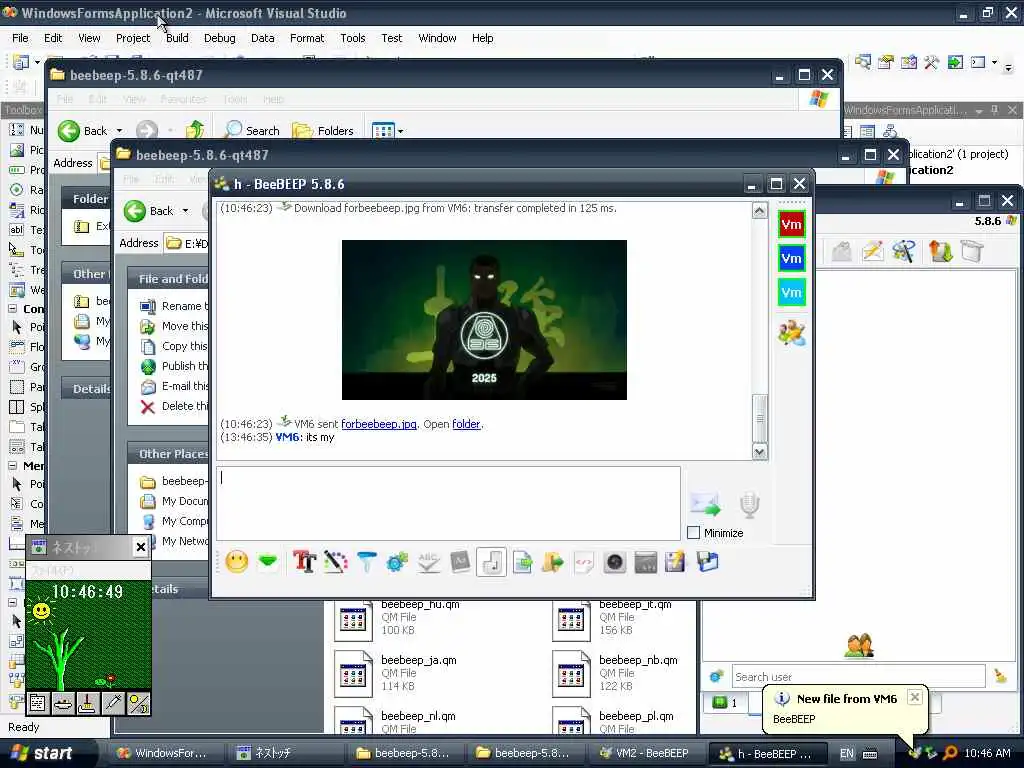The width and height of the screenshot is (1024, 768).
Task: Switch to VM2 - BeeBEEP taskbar button
Action: pyautogui.click(x=645, y=753)
